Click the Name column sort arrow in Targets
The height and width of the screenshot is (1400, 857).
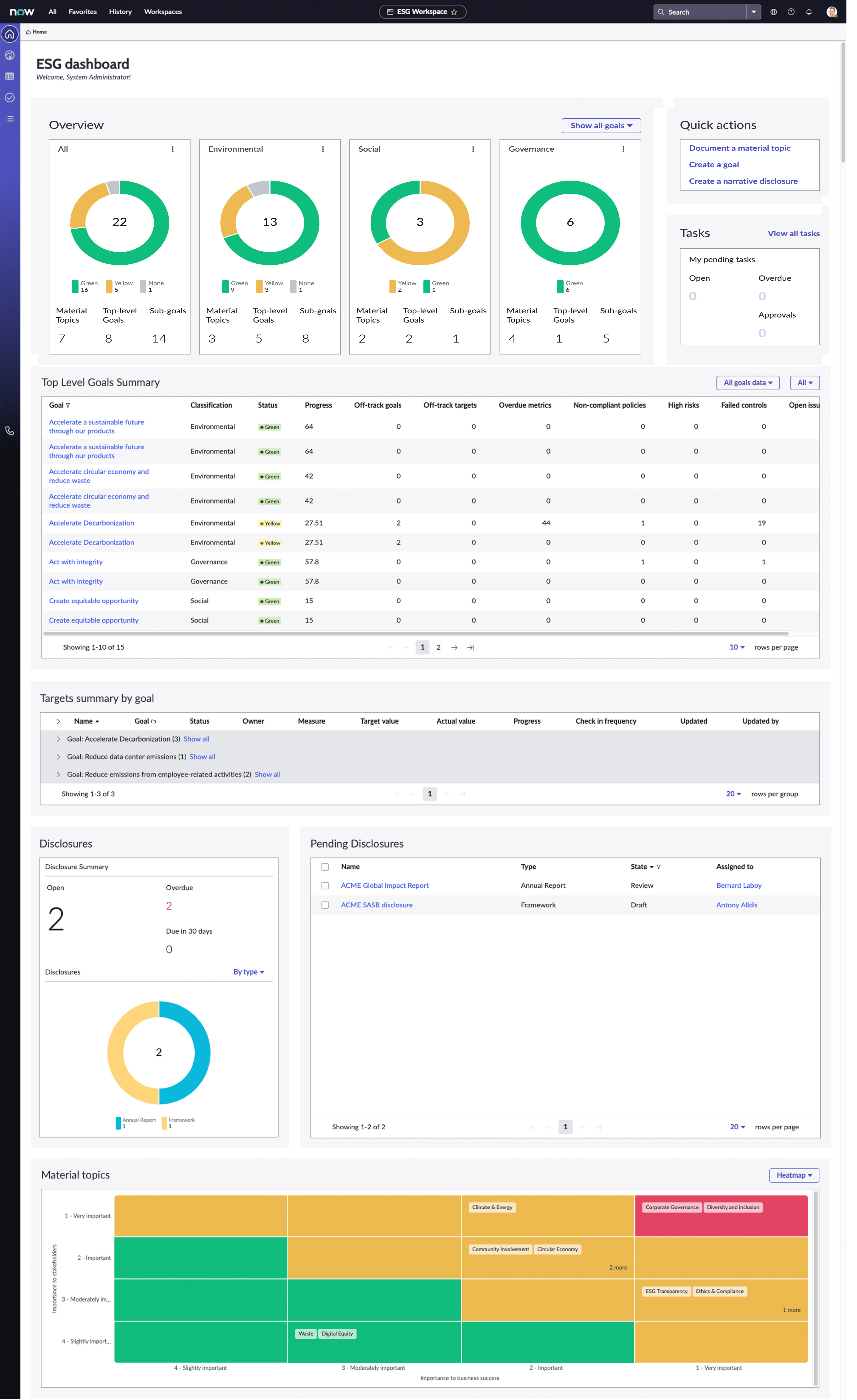pos(97,722)
